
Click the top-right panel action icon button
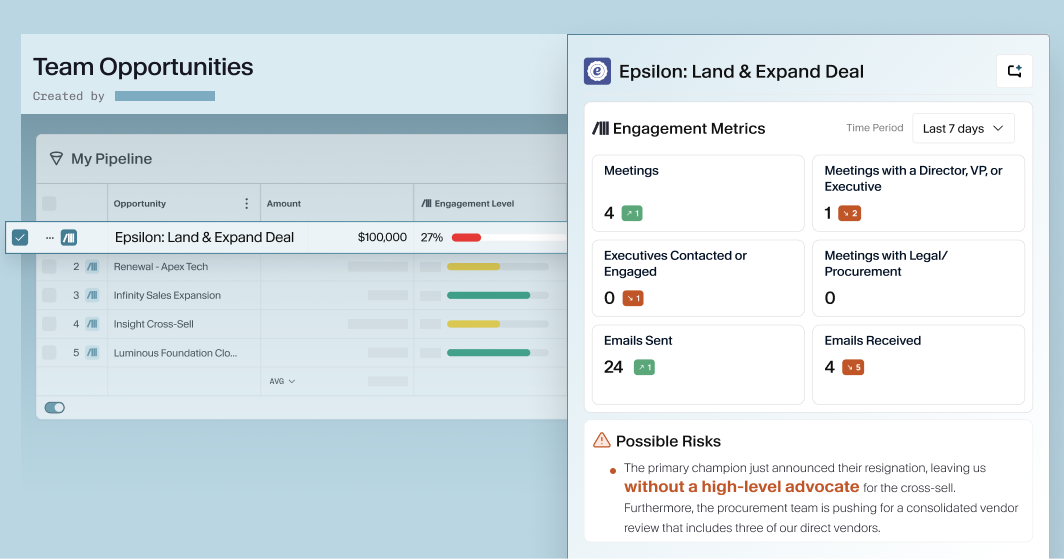pos(1014,71)
